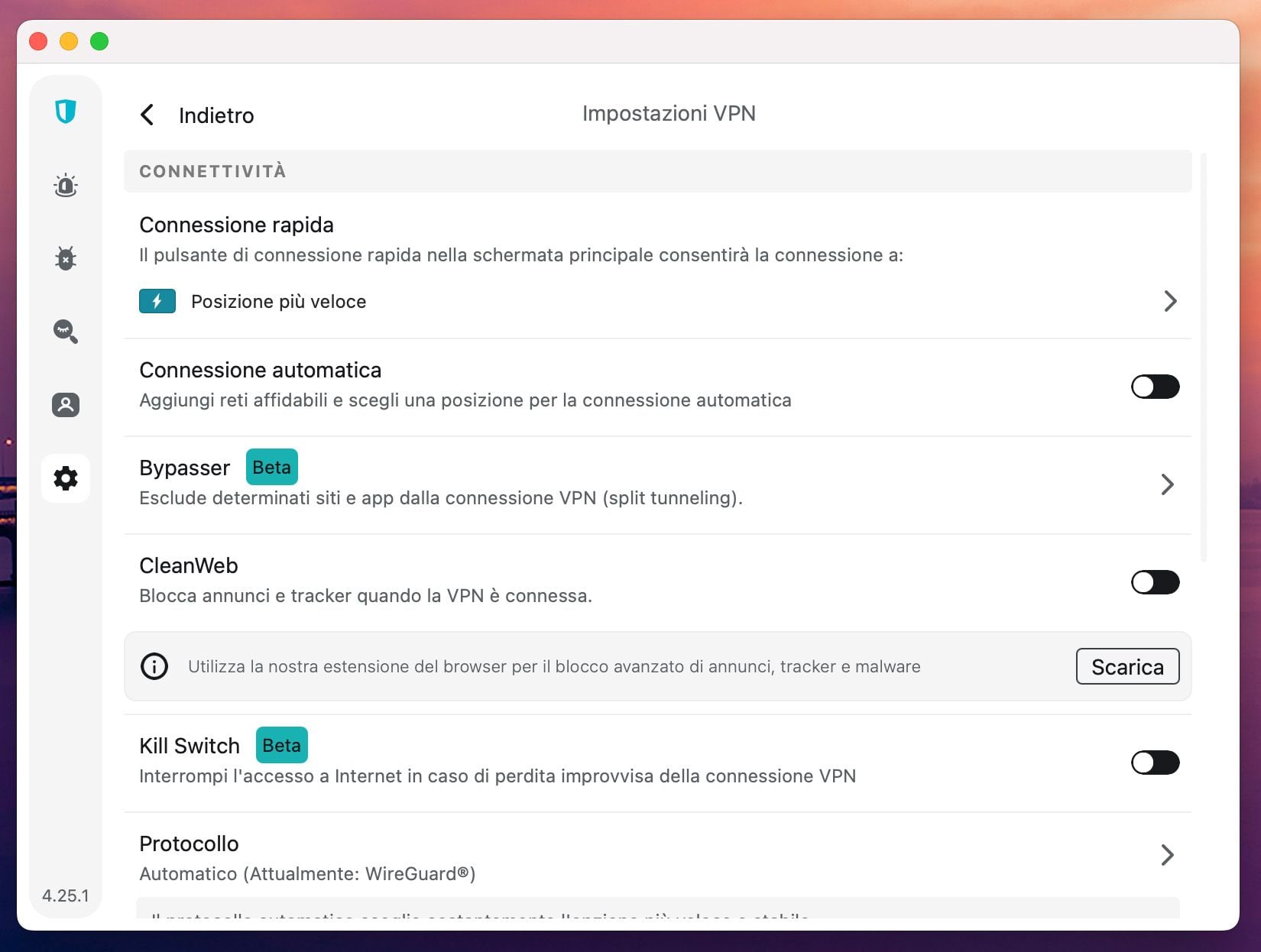Click the version number 4.25.1
1261x952 pixels.
66,895
